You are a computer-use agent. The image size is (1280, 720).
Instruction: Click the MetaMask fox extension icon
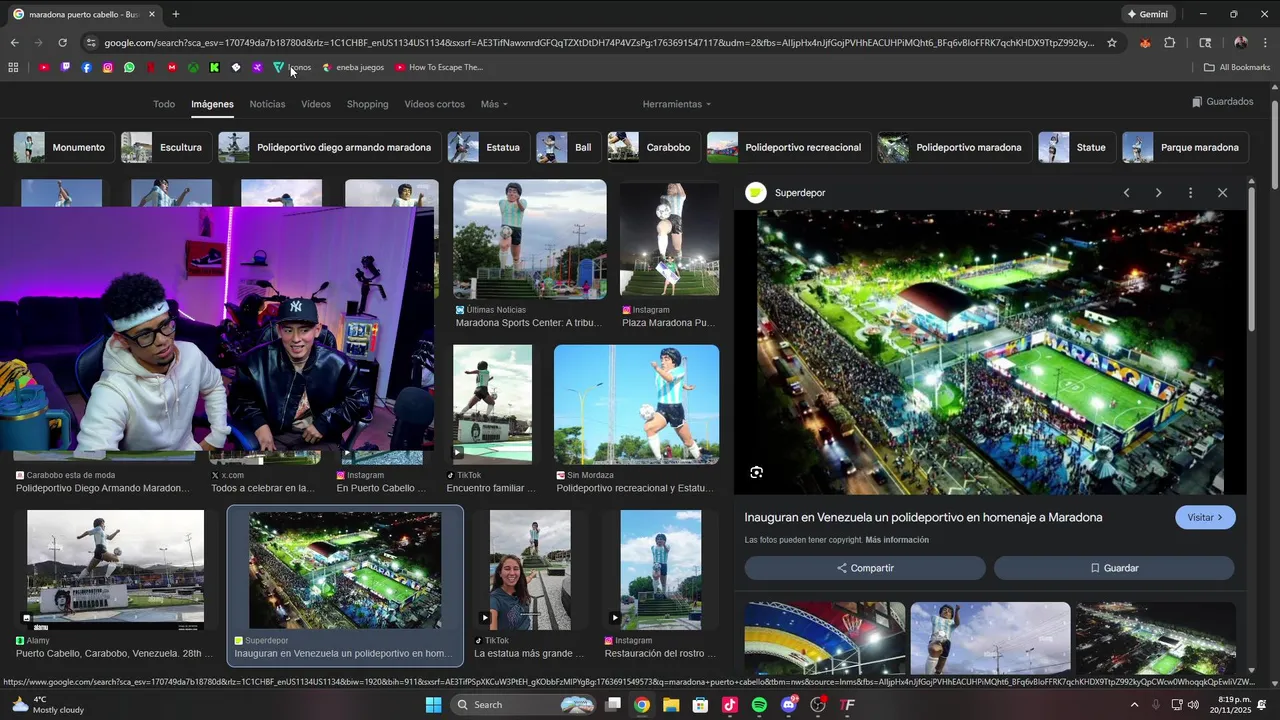coord(1145,43)
